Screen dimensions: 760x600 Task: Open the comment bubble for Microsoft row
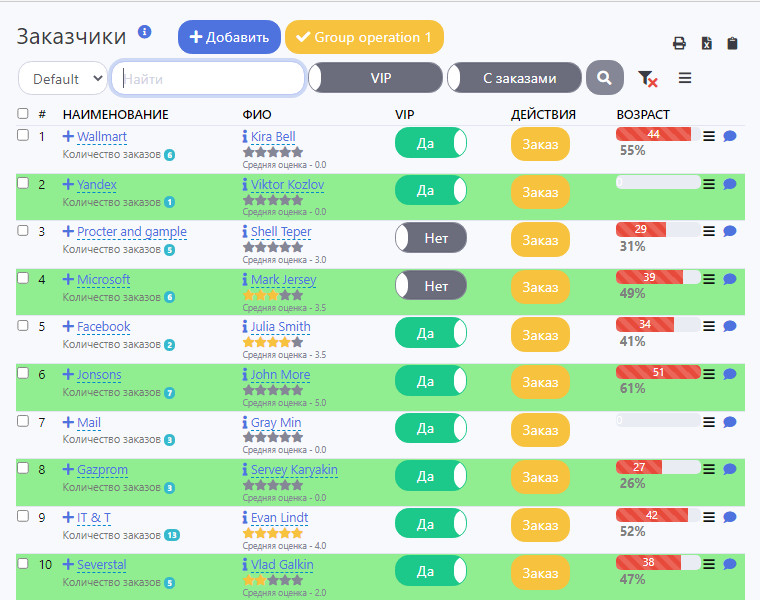pos(729,279)
